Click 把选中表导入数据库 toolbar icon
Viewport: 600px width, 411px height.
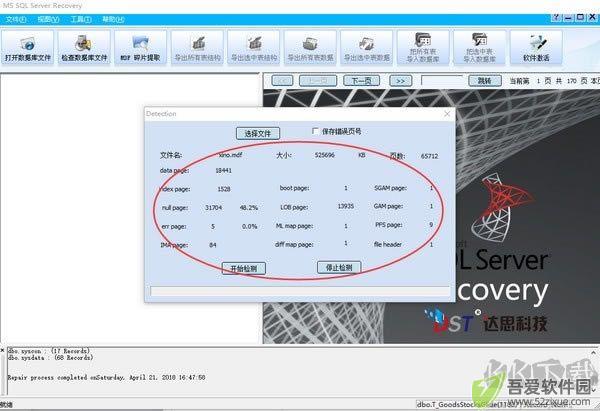[480, 48]
